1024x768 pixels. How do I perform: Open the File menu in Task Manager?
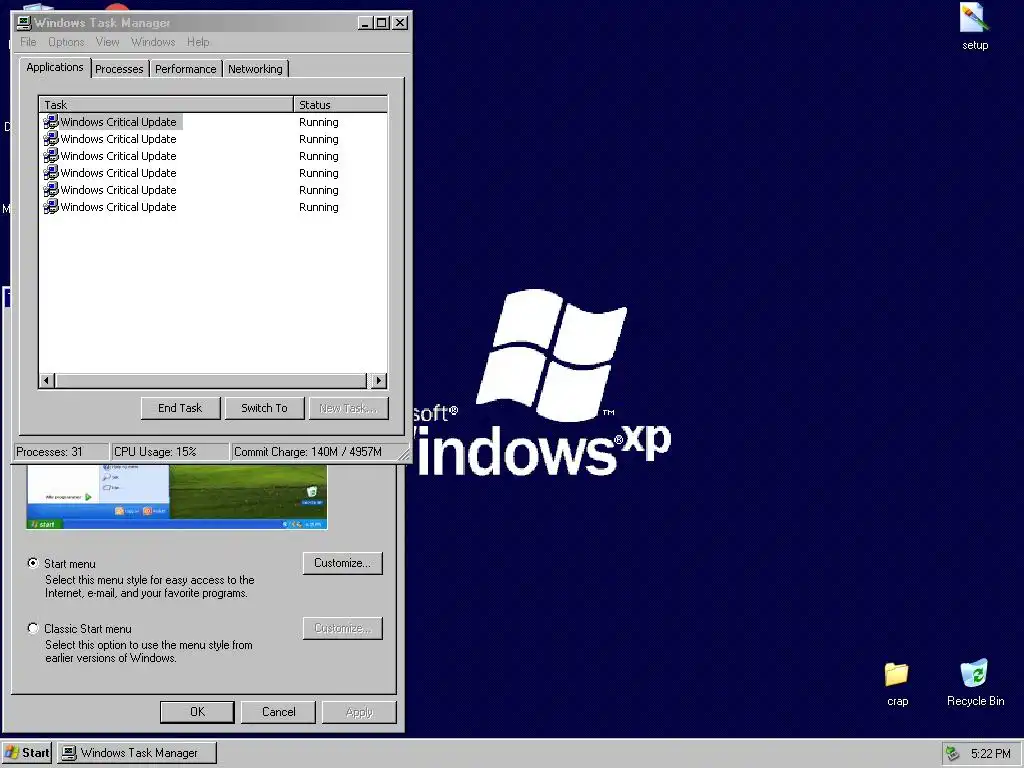click(28, 42)
